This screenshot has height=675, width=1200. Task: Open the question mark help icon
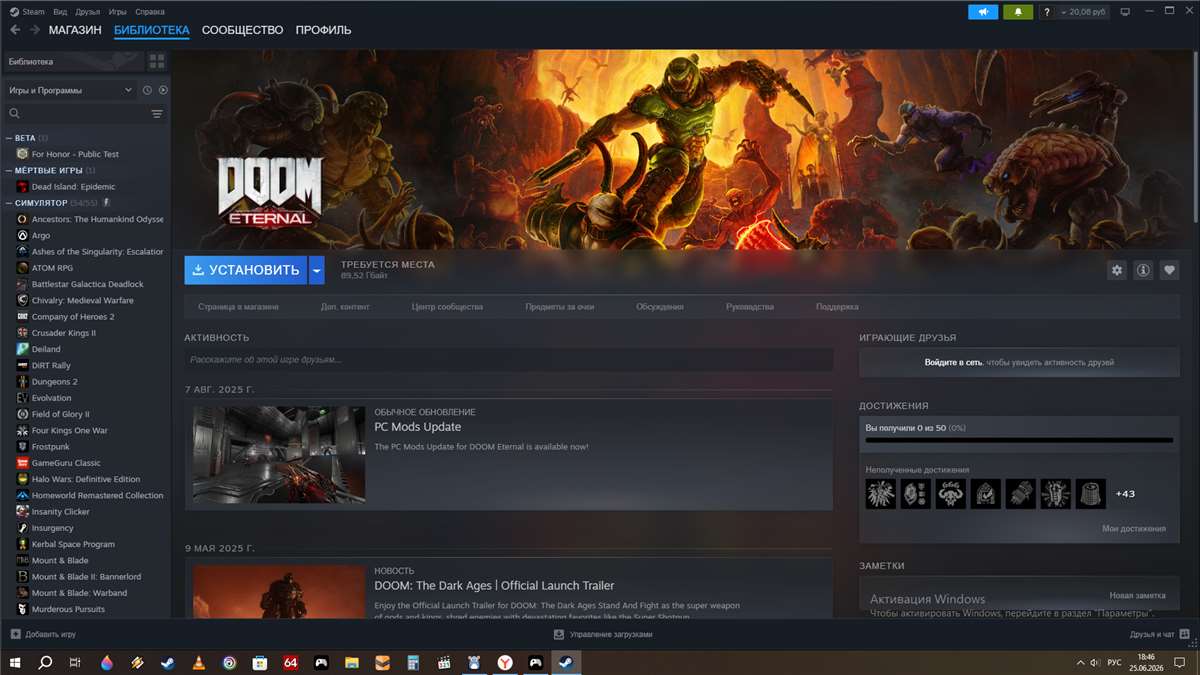coord(1046,12)
